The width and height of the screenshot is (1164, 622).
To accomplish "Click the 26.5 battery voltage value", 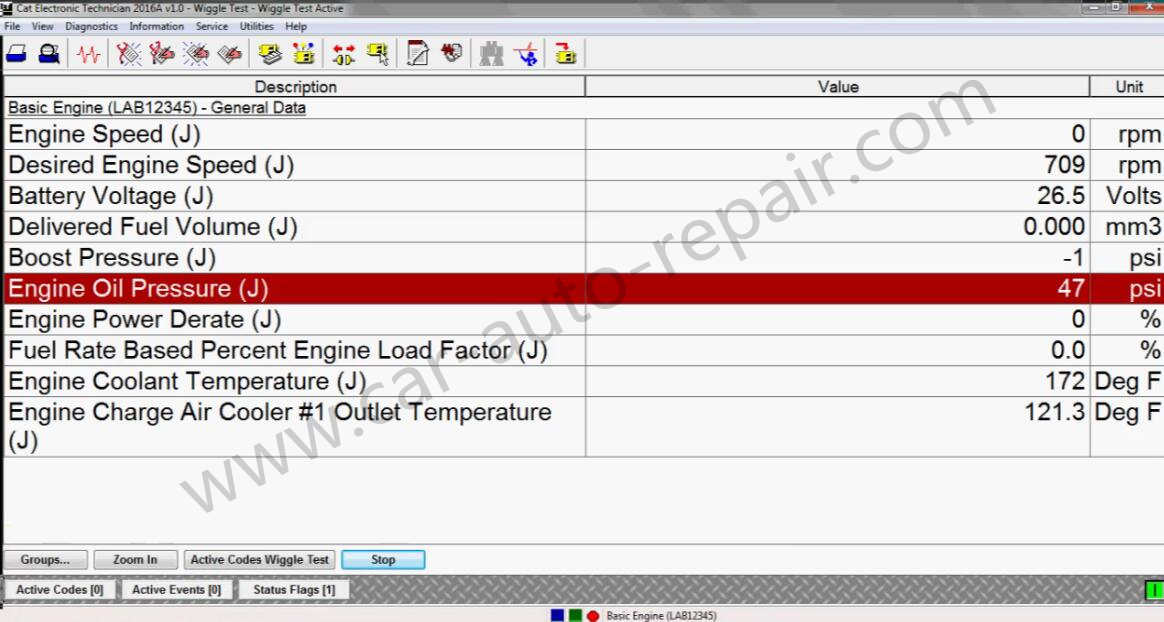I will 1061,196.
